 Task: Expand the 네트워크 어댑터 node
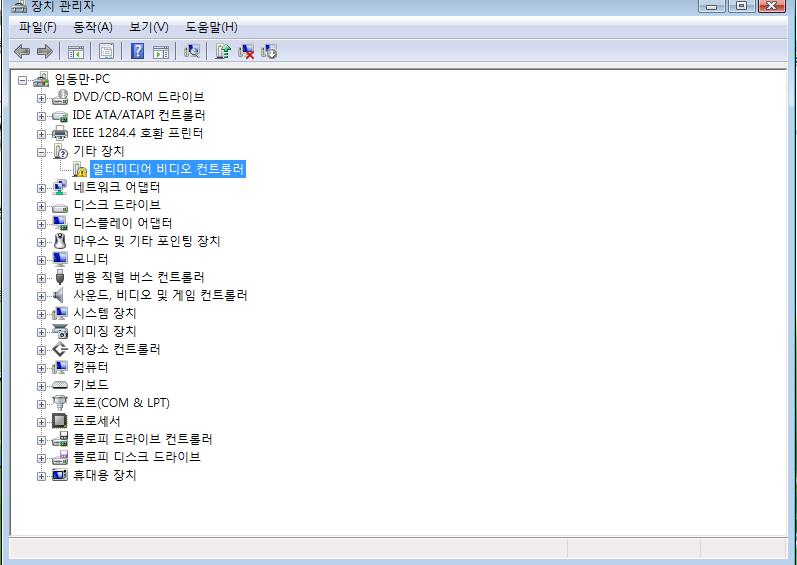pyautogui.click(x=41, y=188)
